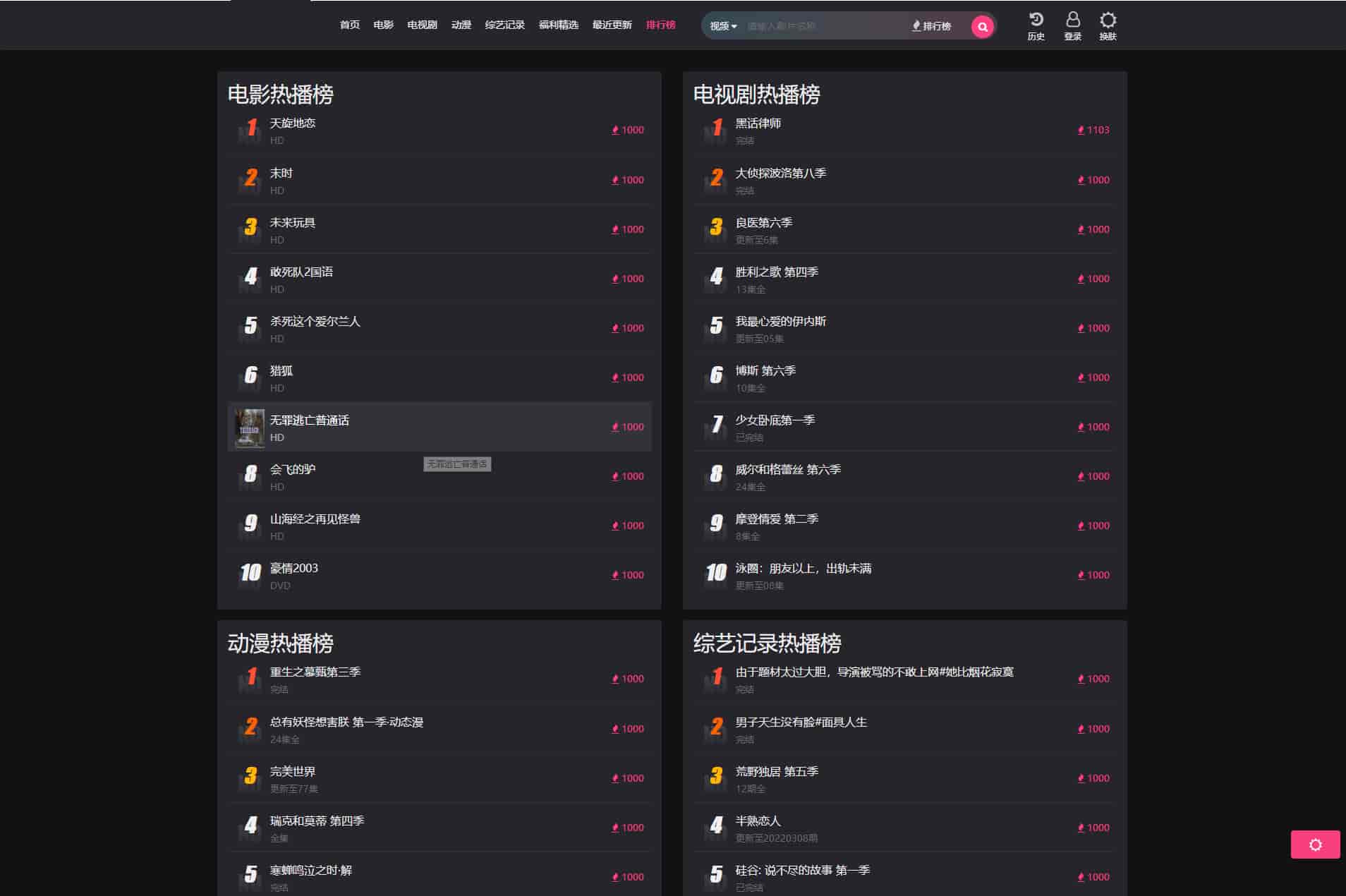Click the 1103 heat count for 黑话律师
1346x896 pixels.
coord(1093,130)
